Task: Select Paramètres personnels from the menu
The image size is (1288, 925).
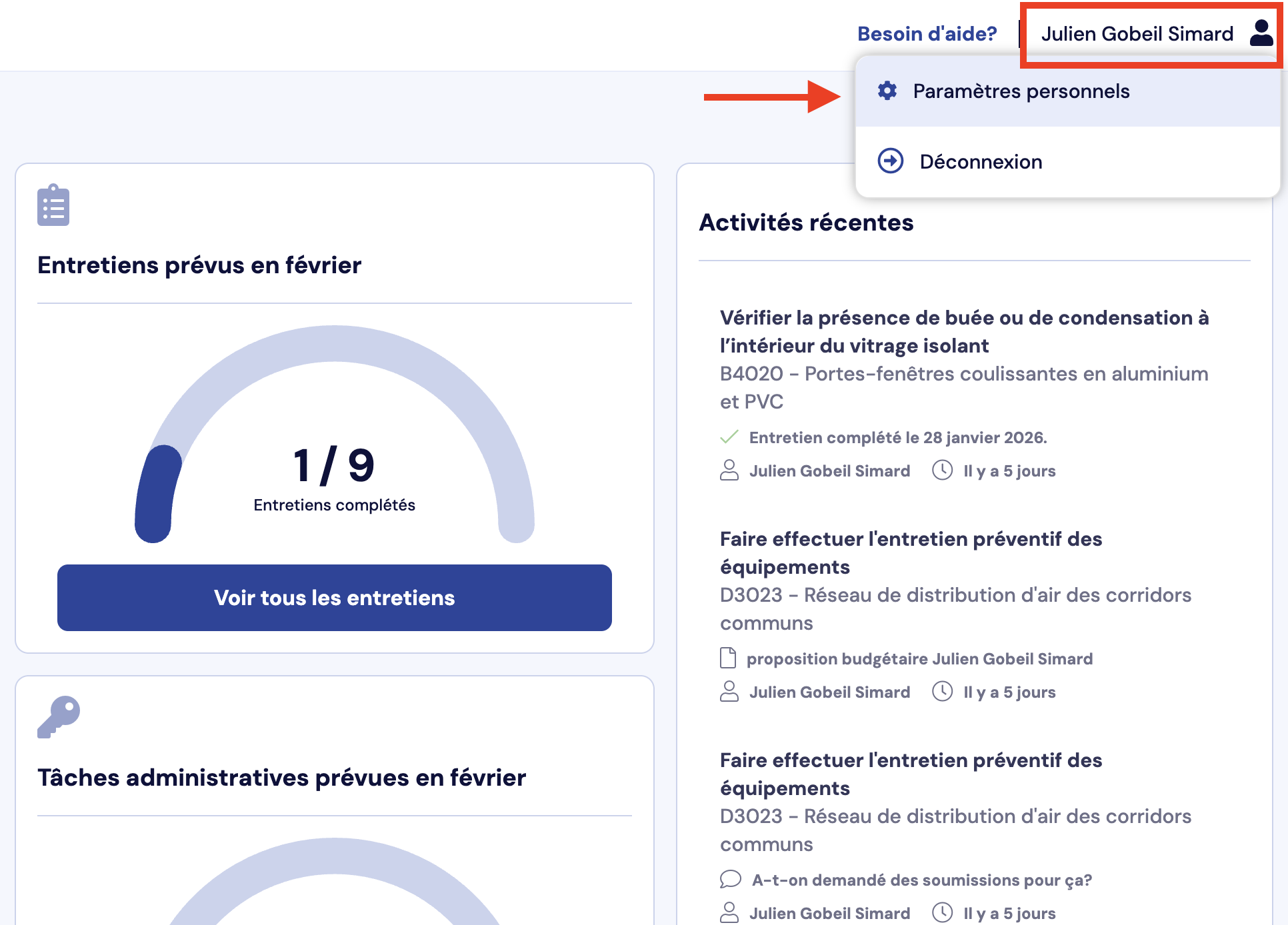Action: [x=1021, y=91]
